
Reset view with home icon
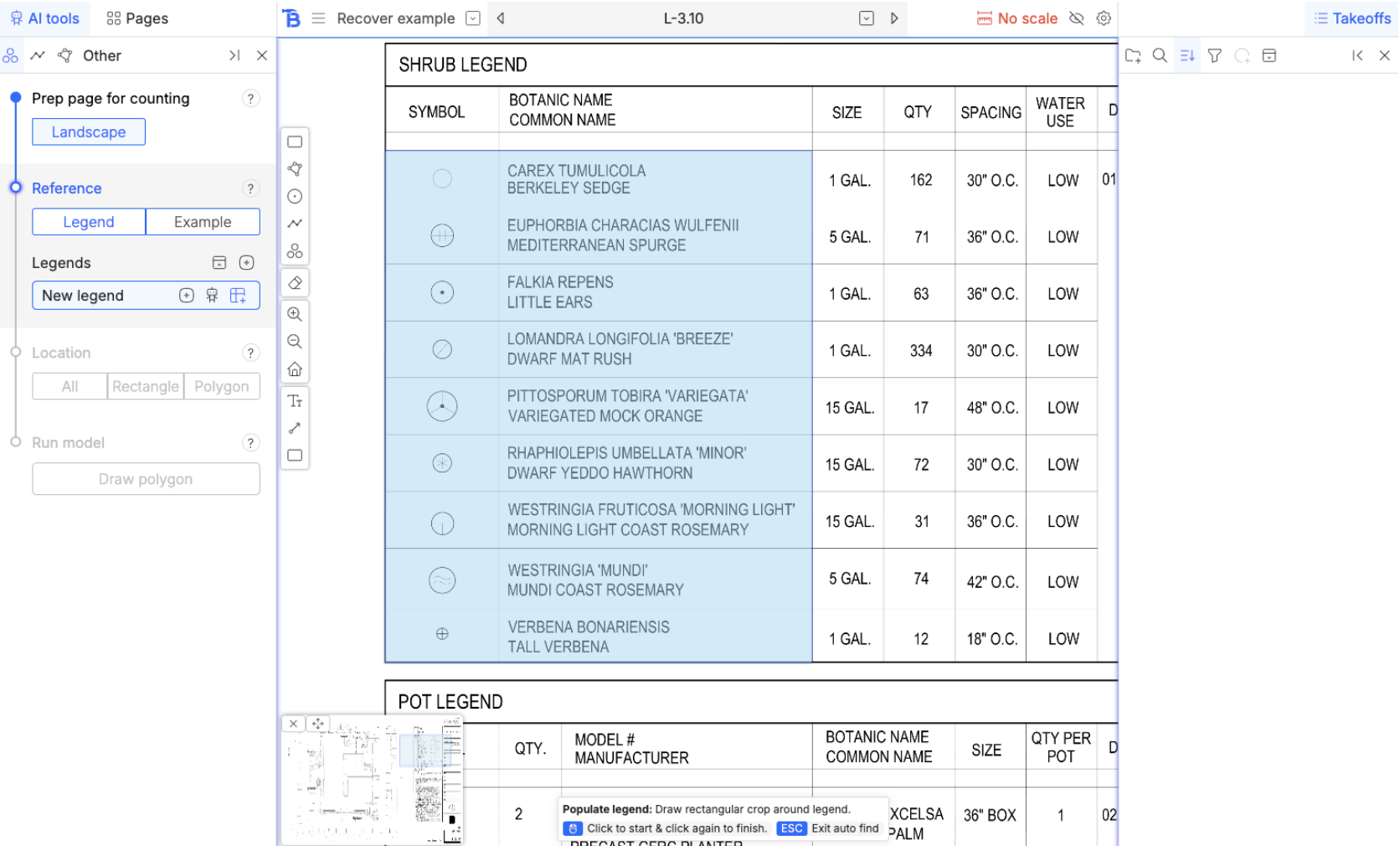pyautogui.click(x=295, y=369)
